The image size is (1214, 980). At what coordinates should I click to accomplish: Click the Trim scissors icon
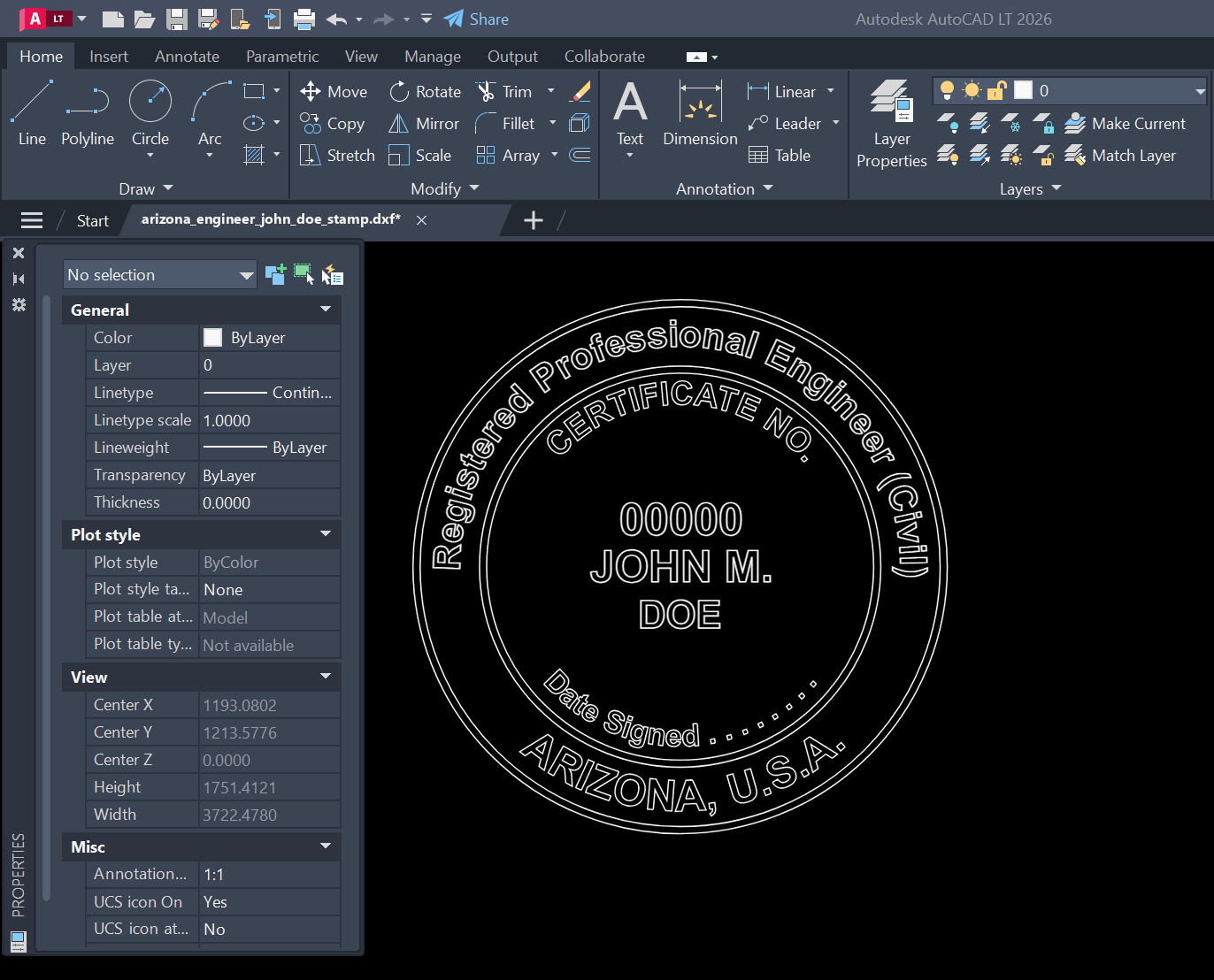point(486,91)
